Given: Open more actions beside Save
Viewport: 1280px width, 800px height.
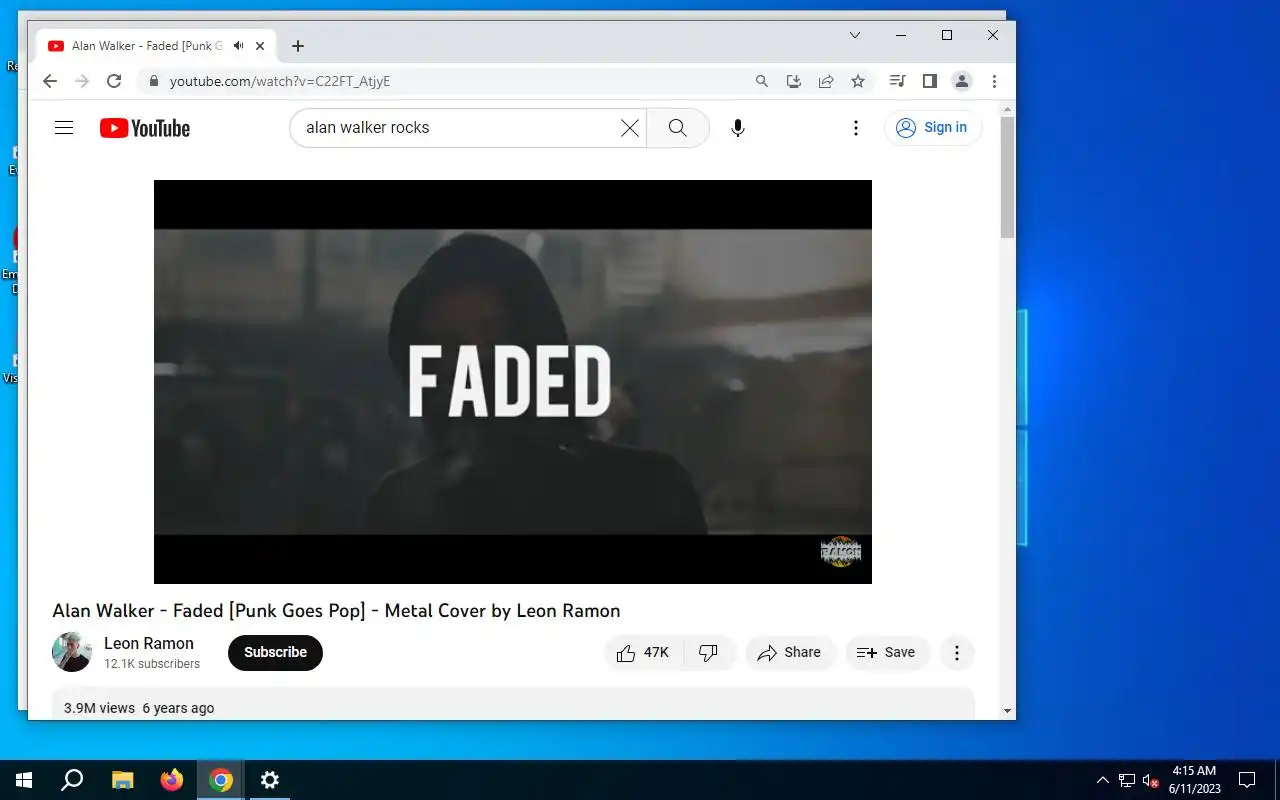Looking at the screenshot, I should pos(957,653).
